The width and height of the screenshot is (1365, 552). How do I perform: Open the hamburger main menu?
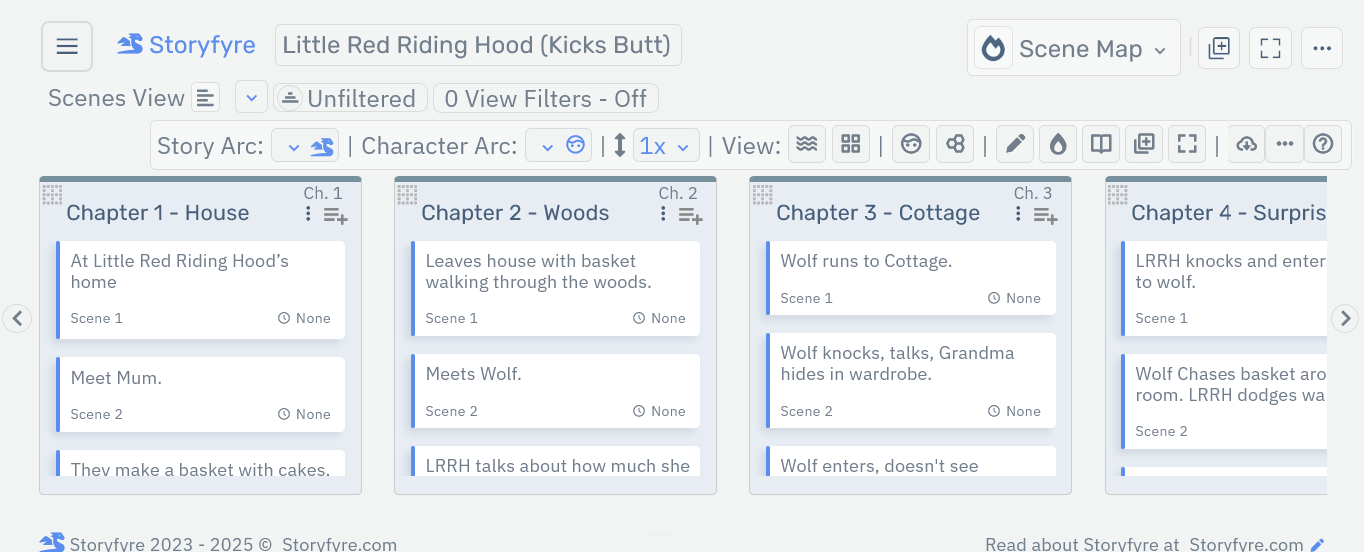pos(67,47)
